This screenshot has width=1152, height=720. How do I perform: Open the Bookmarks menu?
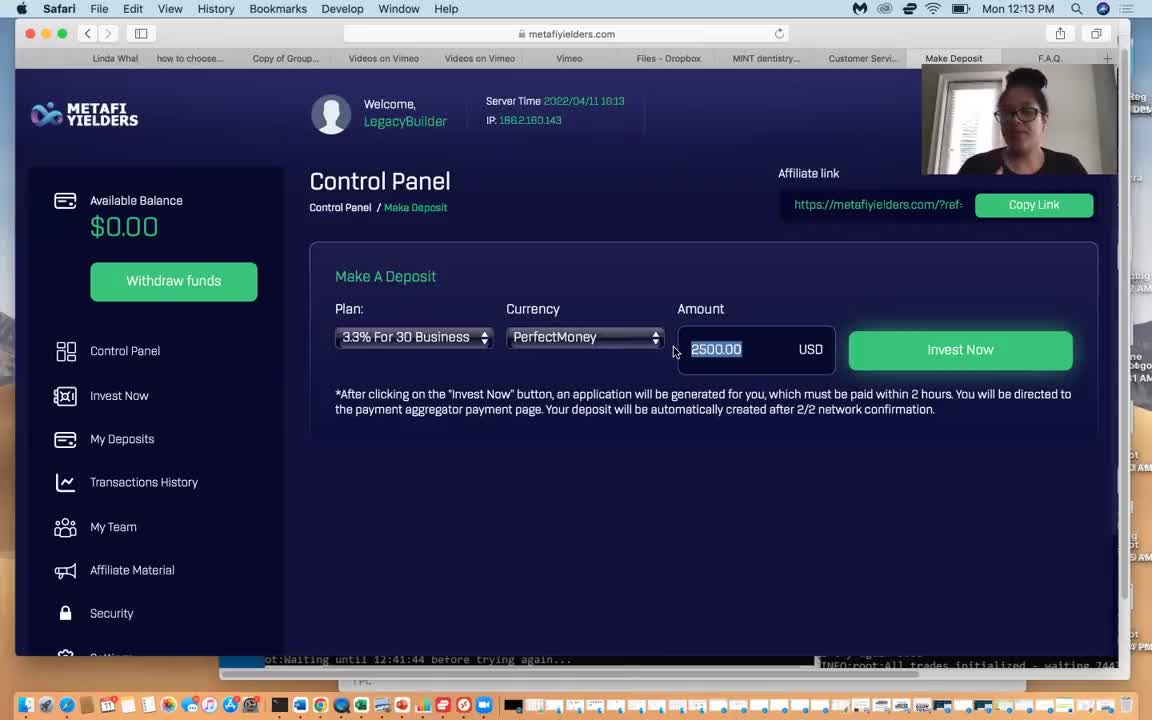click(278, 9)
